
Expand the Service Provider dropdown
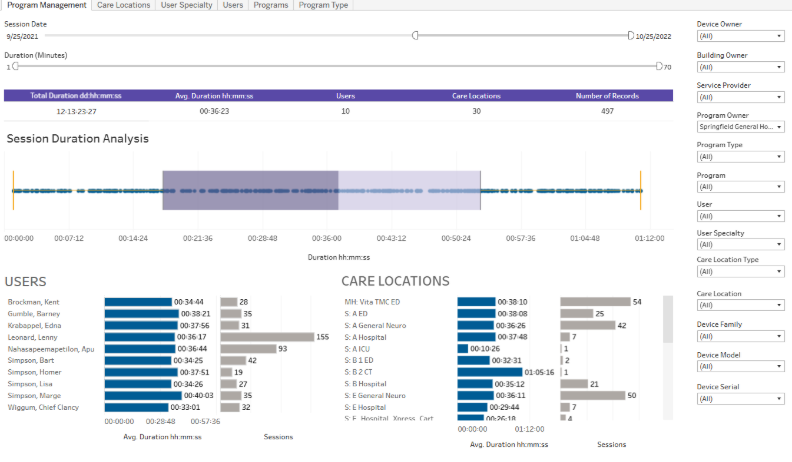pyautogui.click(x=739, y=98)
